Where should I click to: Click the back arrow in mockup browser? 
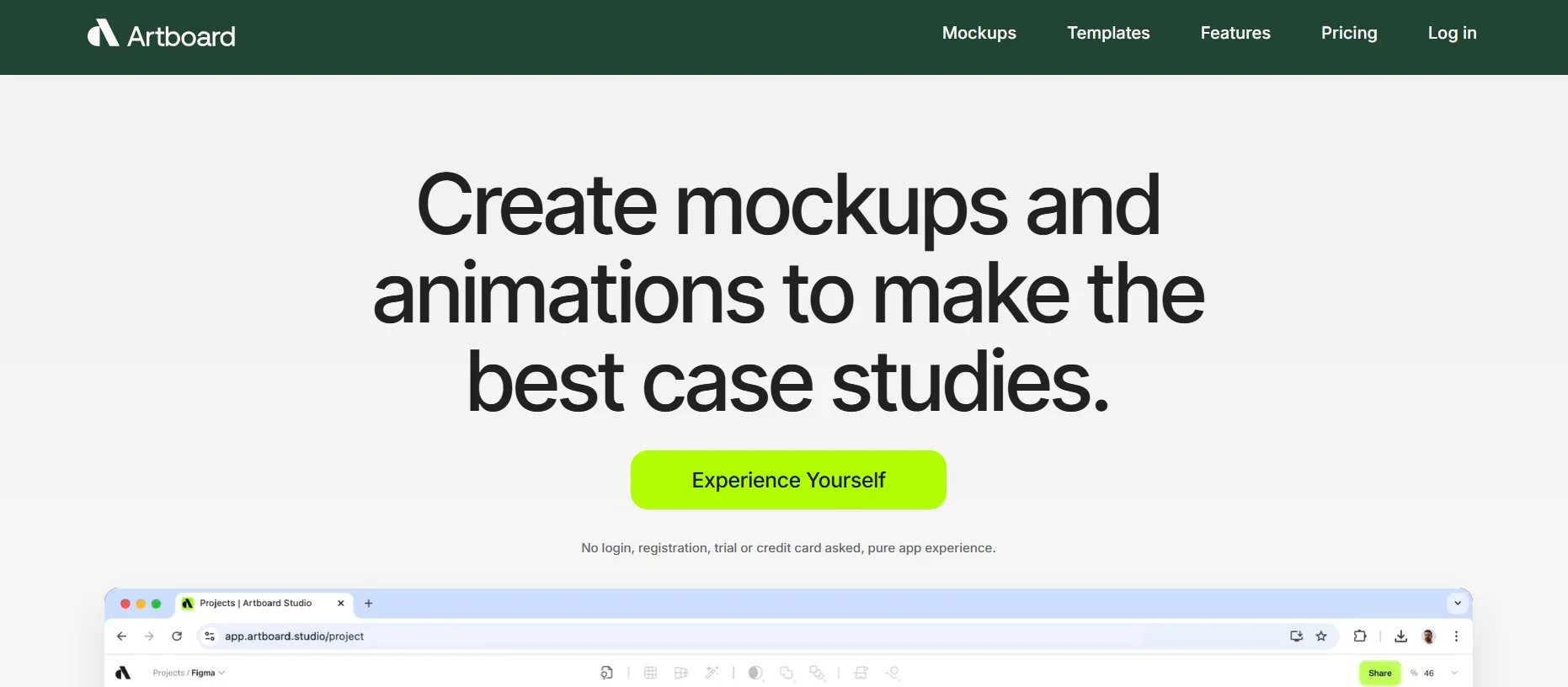tap(121, 636)
